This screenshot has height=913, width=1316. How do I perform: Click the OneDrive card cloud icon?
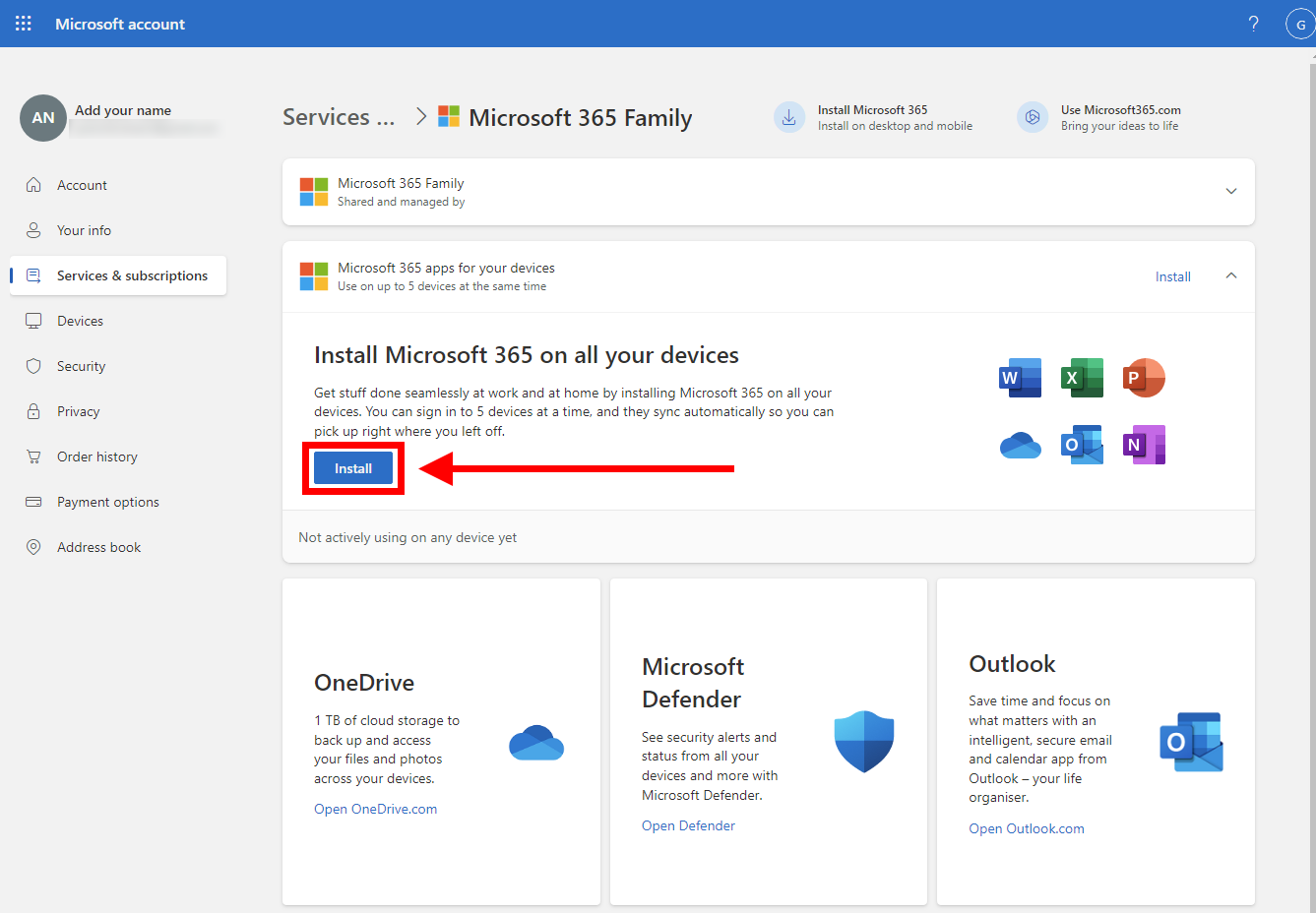[536, 743]
